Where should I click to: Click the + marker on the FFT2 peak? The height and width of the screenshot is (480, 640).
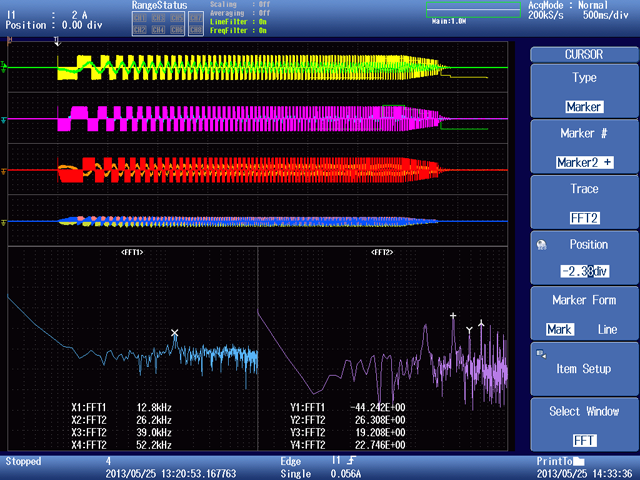point(453,316)
